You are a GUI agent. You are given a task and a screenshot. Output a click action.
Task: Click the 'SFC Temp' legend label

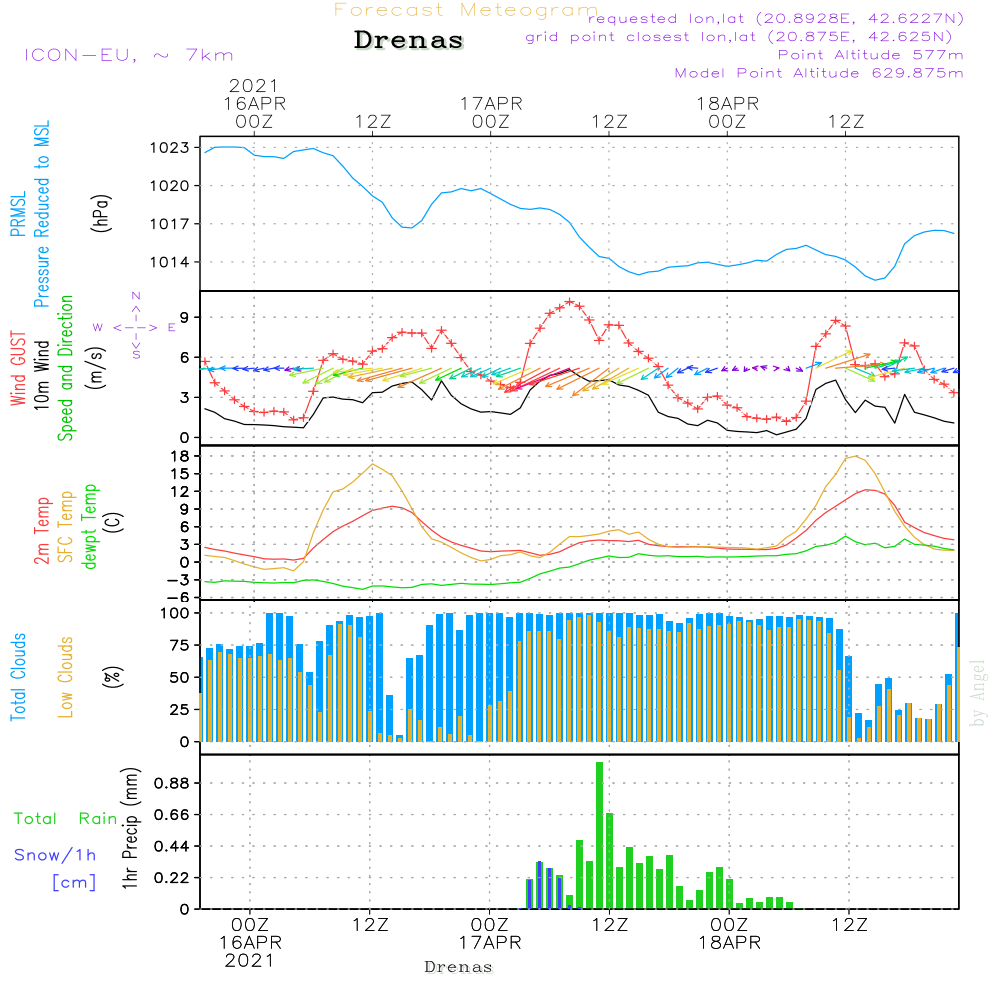coord(66,527)
